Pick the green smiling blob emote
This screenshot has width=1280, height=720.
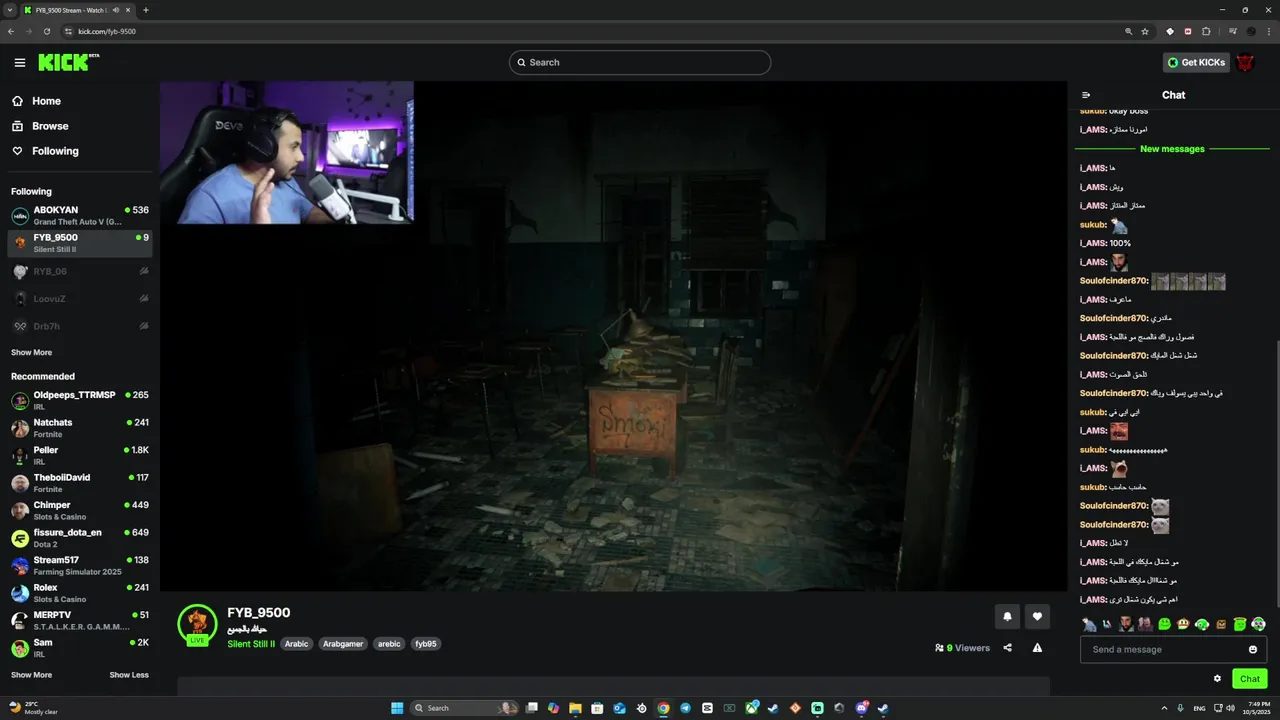1164,624
